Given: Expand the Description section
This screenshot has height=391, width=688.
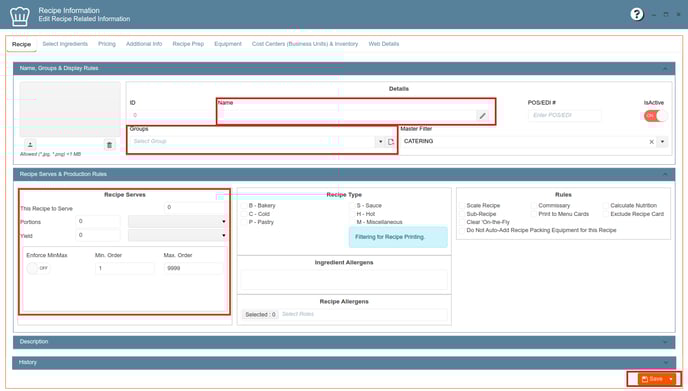Looking at the screenshot, I should 665,342.
